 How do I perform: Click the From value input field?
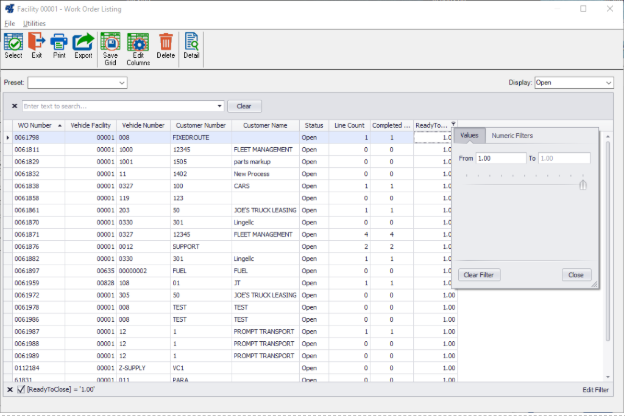click(x=500, y=158)
